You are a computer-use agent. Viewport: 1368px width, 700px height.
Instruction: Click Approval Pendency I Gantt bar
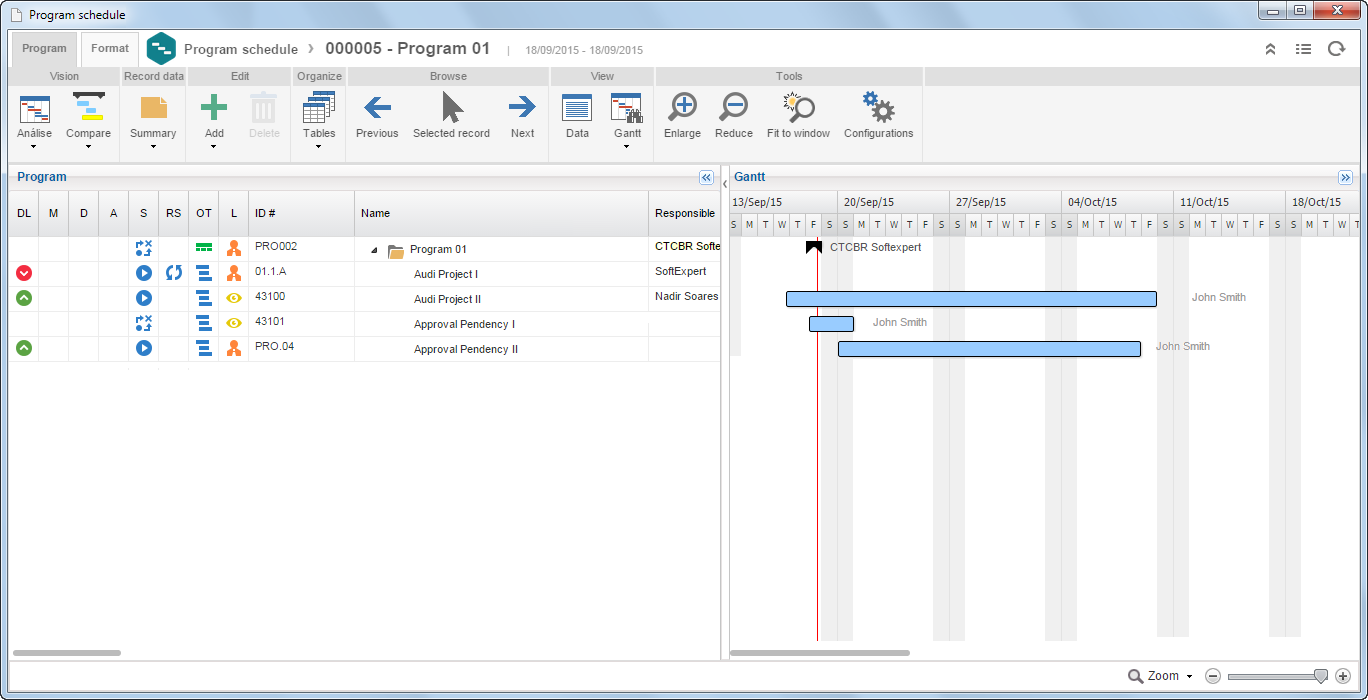(x=831, y=324)
